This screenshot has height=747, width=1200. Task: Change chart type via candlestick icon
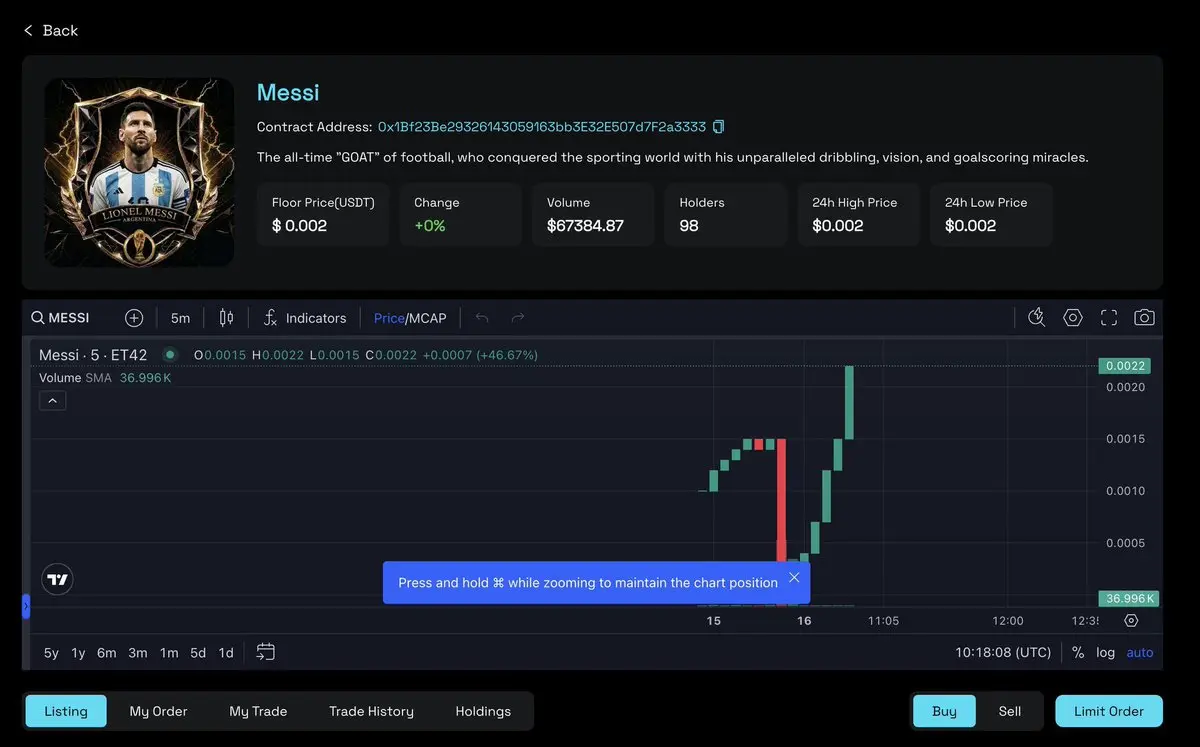click(x=226, y=318)
